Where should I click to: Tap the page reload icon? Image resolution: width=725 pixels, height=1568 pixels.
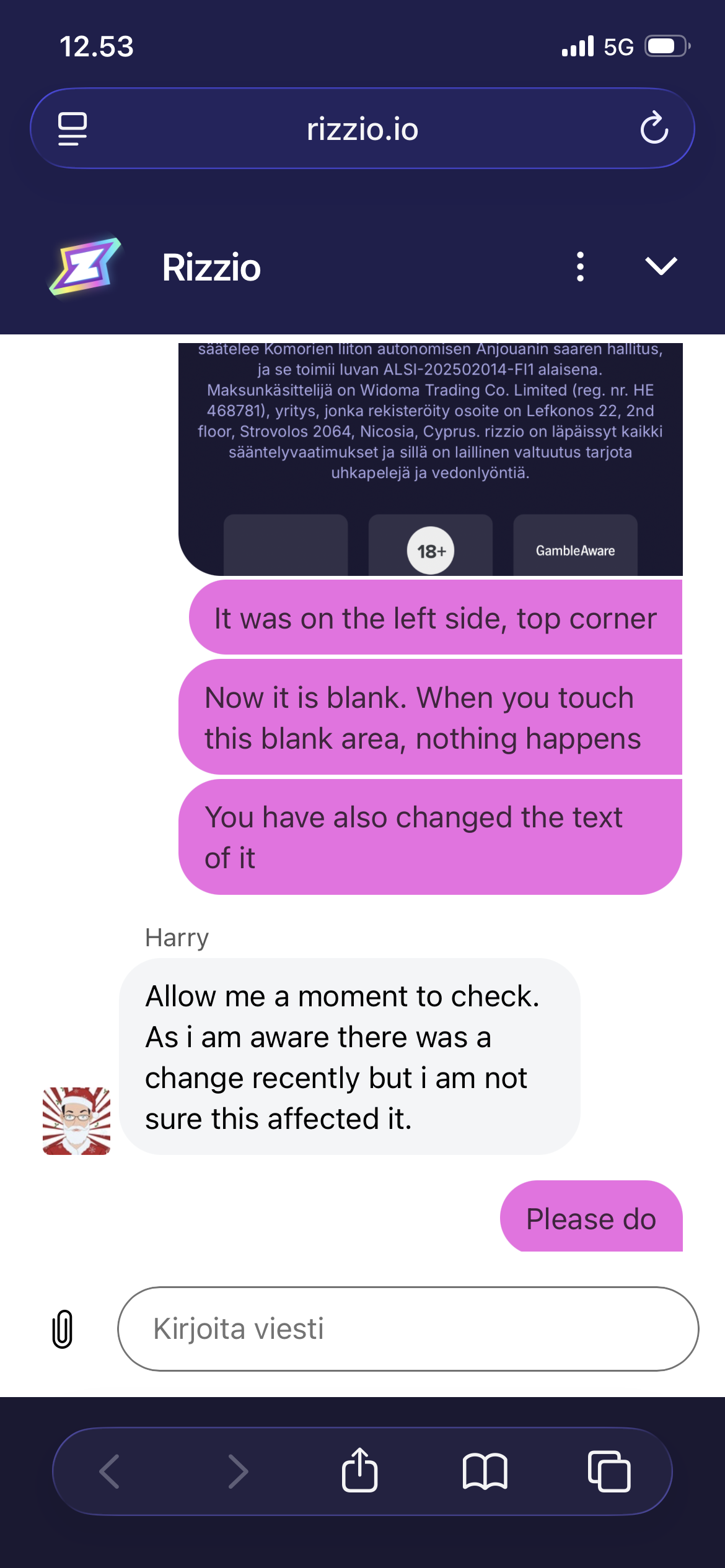pyautogui.click(x=654, y=128)
